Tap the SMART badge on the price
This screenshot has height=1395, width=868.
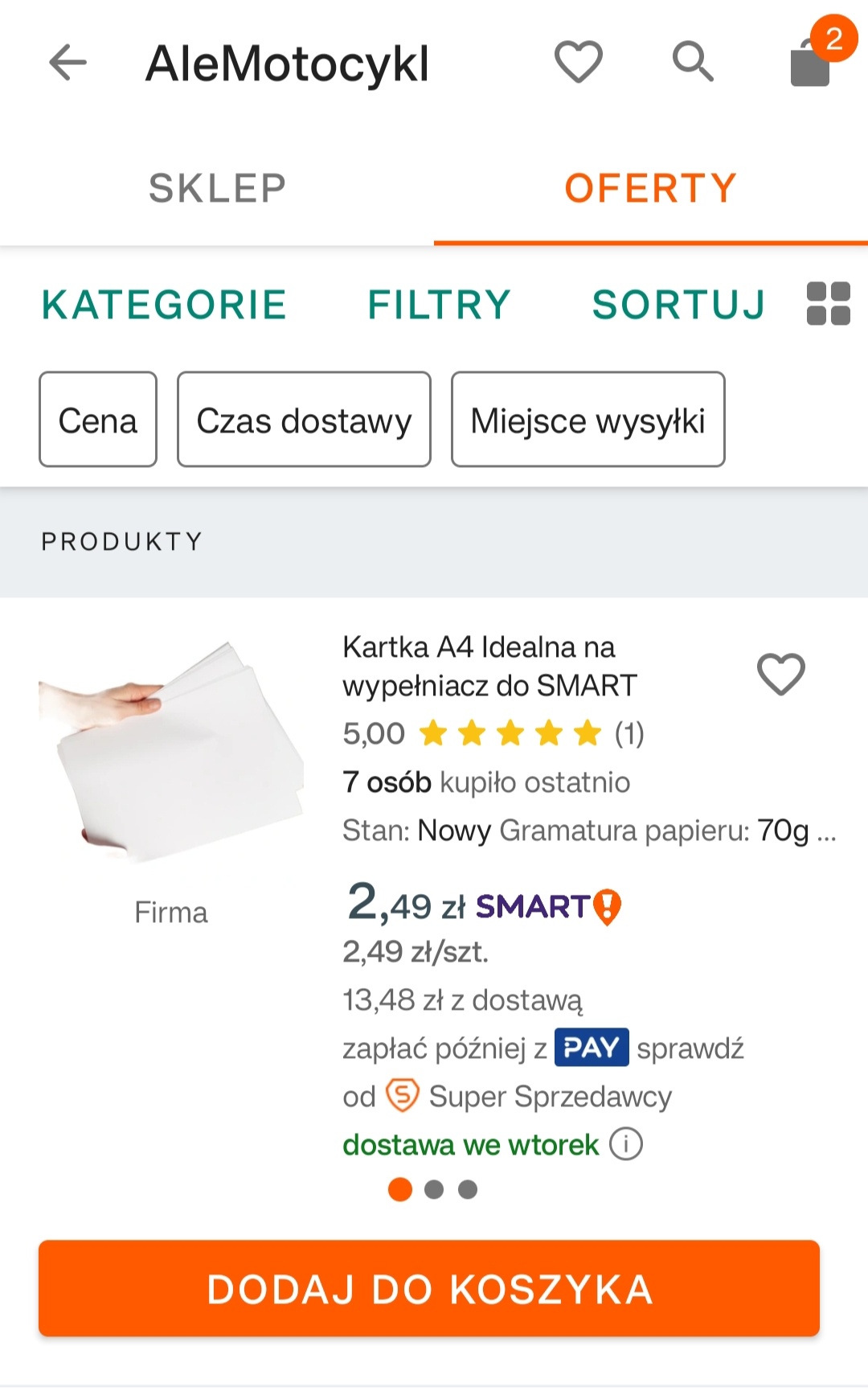coord(547,907)
